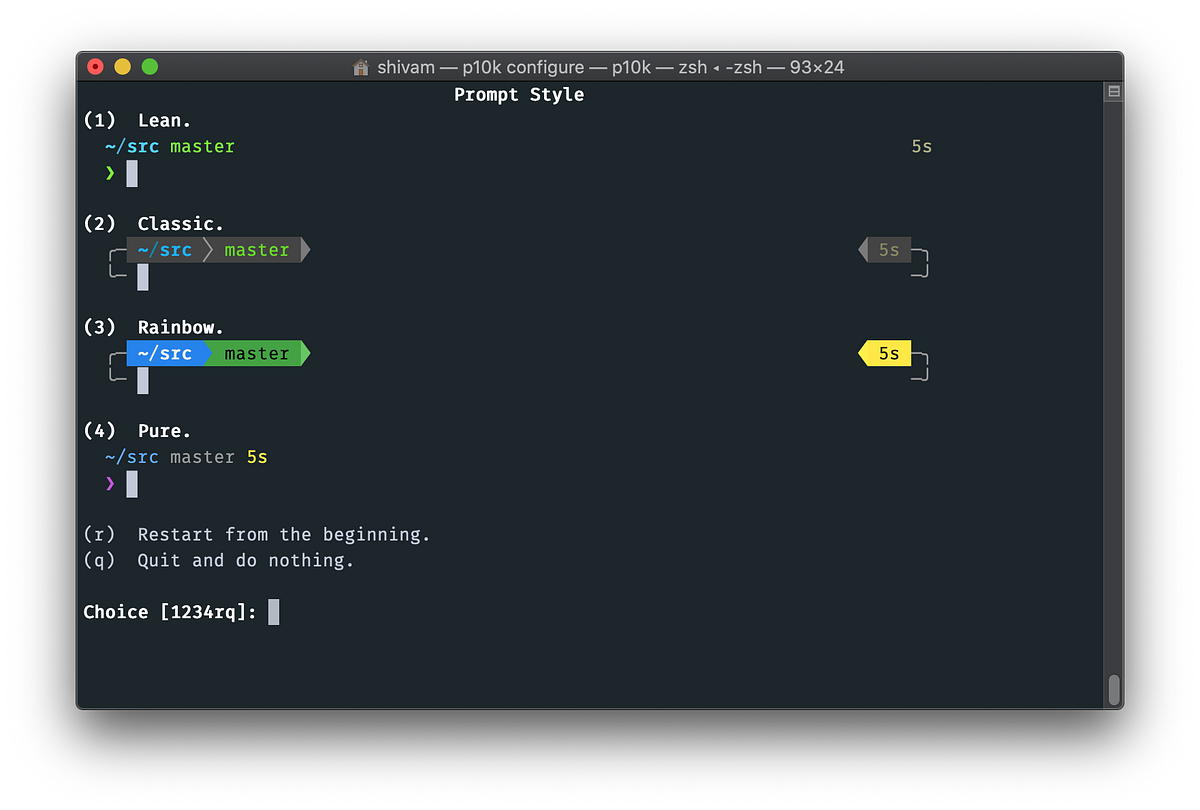This screenshot has width=1200, height=810.
Task: Click the Prompt Style heading
Action: pos(518,94)
